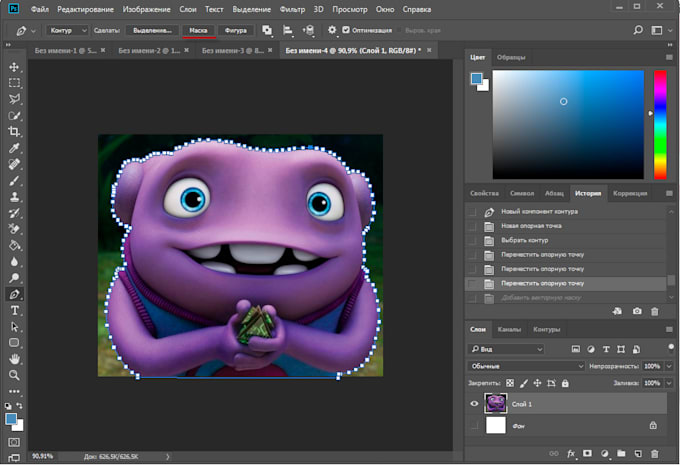Select the Hand tool
680x465 pixels.
click(14, 359)
